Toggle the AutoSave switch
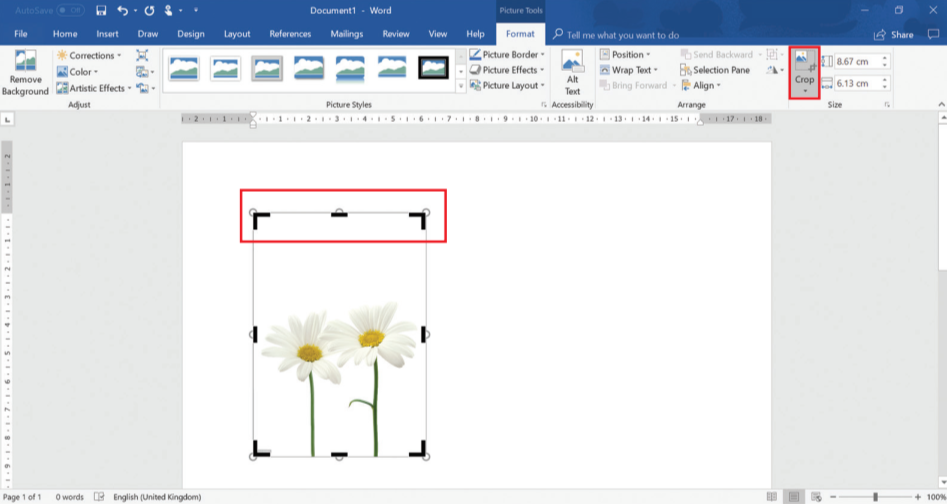Screen dimensions: 947x504 tap(70, 10)
